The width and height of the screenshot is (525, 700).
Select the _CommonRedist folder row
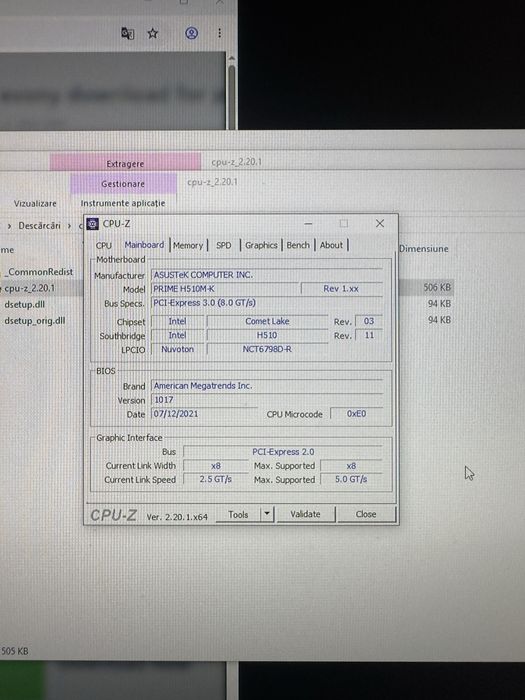tap(40, 272)
